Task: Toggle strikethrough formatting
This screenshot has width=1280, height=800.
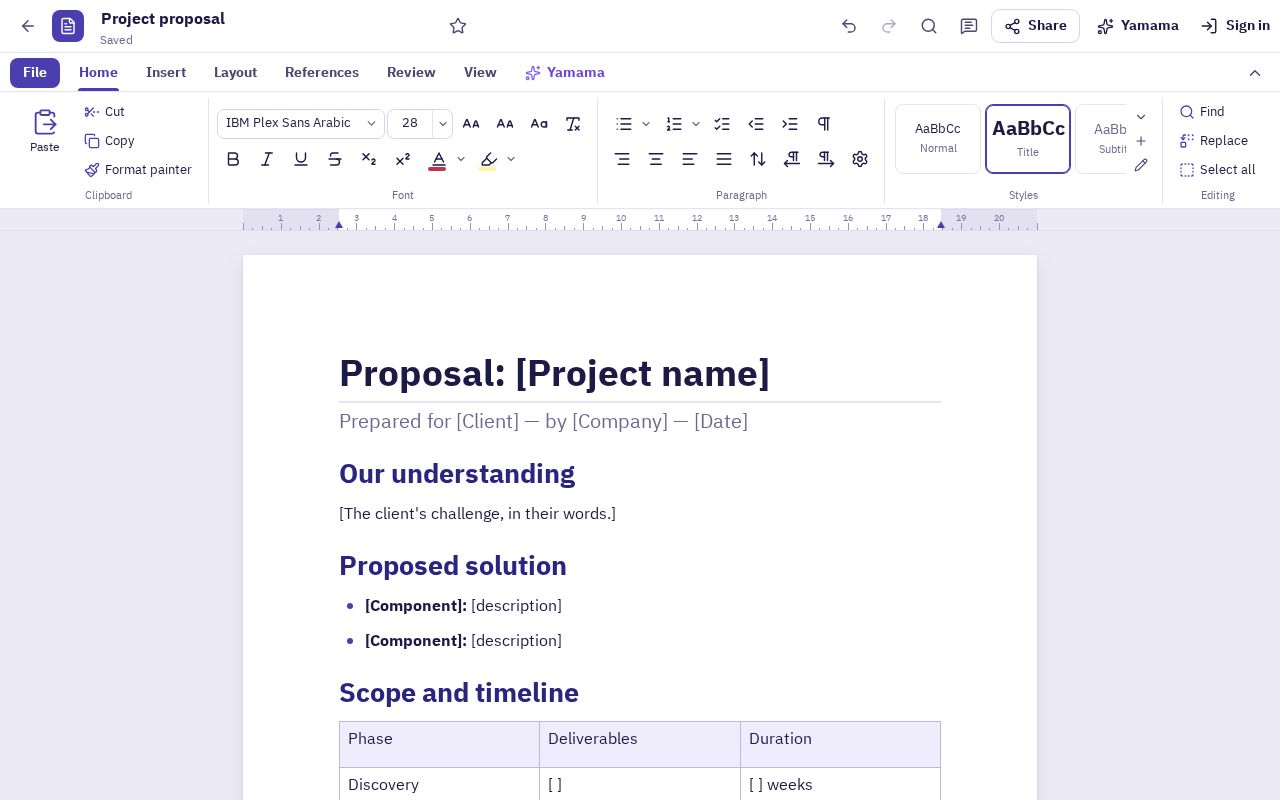Action: 335,159
